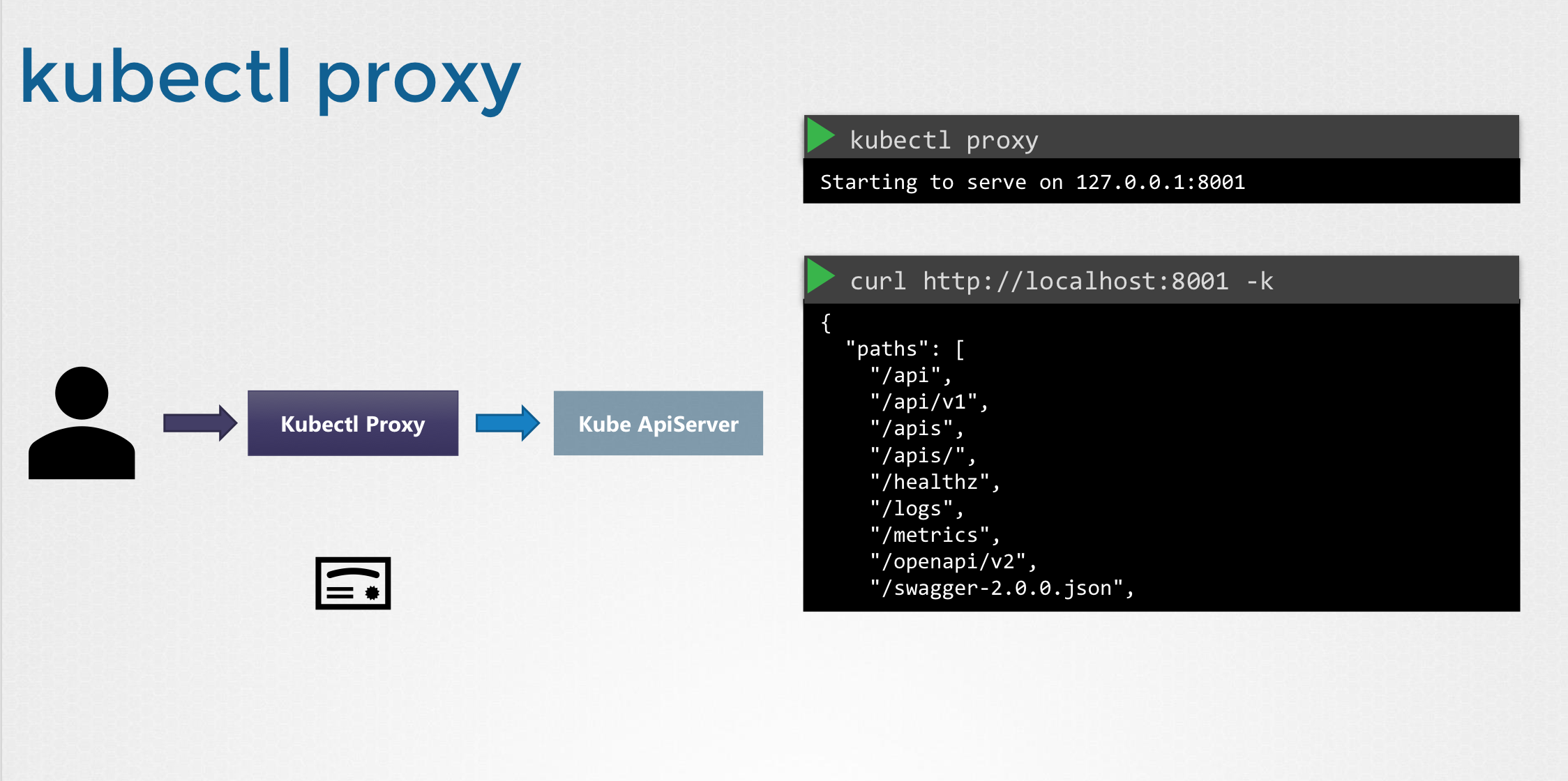Viewport: 1568px width, 781px height.
Task: Click the "/apis/" path entry
Action: coord(922,456)
